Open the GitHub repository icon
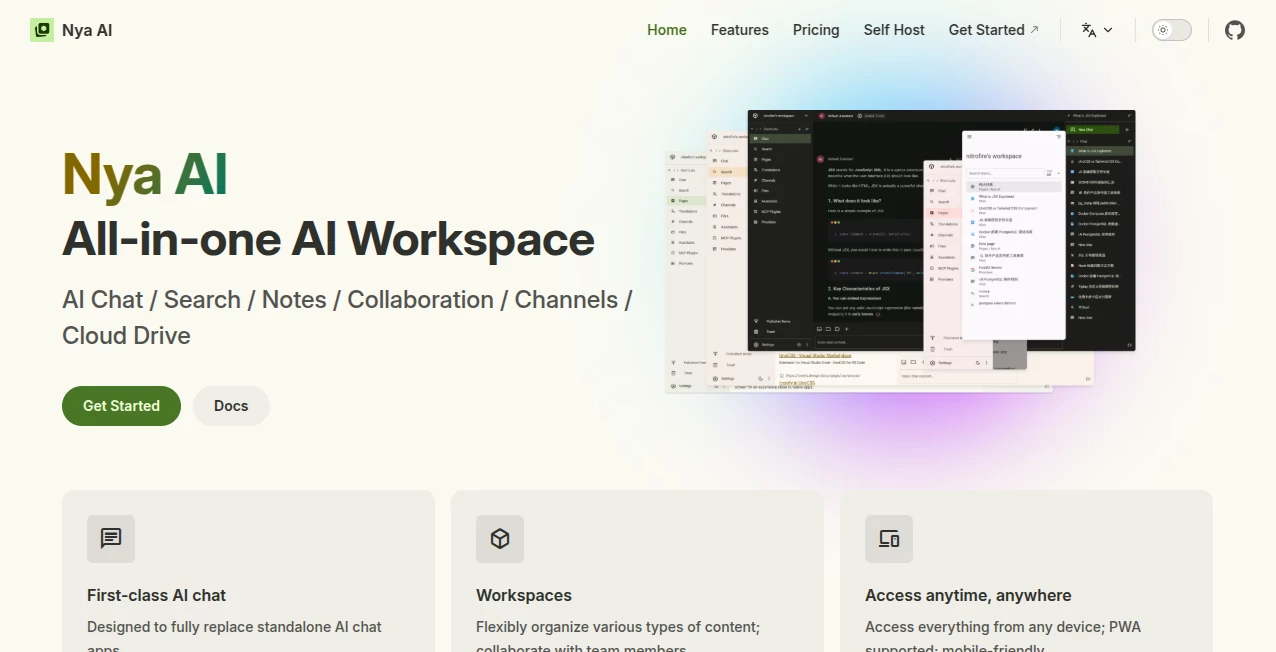Screen dimensions: 1276x652 click(x=1235, y=30)
